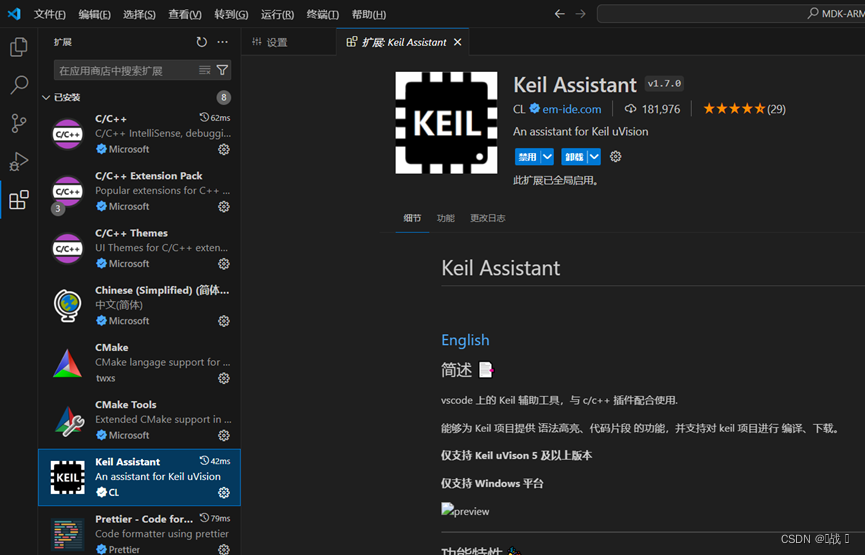Click the 181,976 download count
This screenshot has width=865, height=555.
click(653, 109)
